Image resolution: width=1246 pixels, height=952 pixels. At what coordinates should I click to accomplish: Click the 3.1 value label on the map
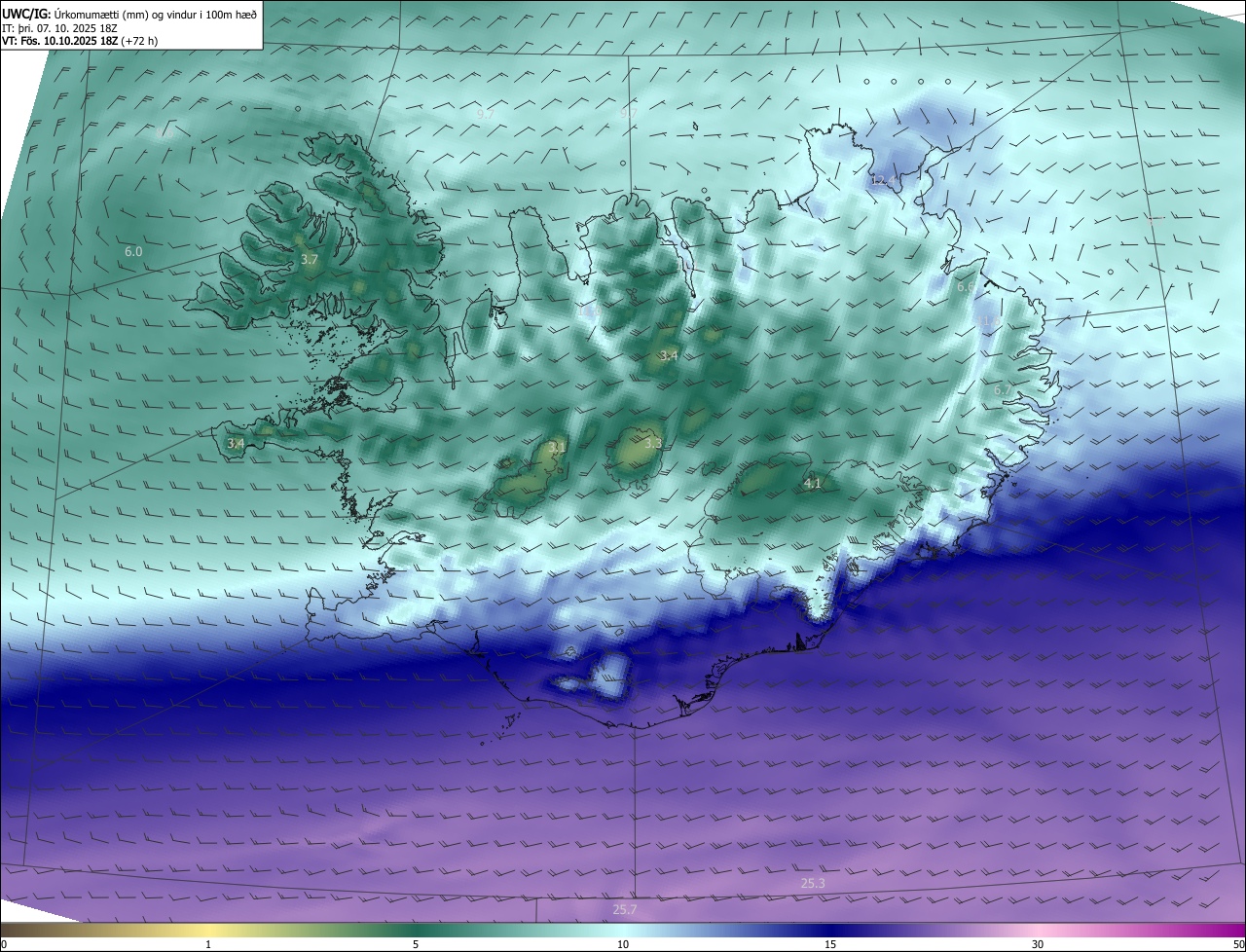click(557, 448)
